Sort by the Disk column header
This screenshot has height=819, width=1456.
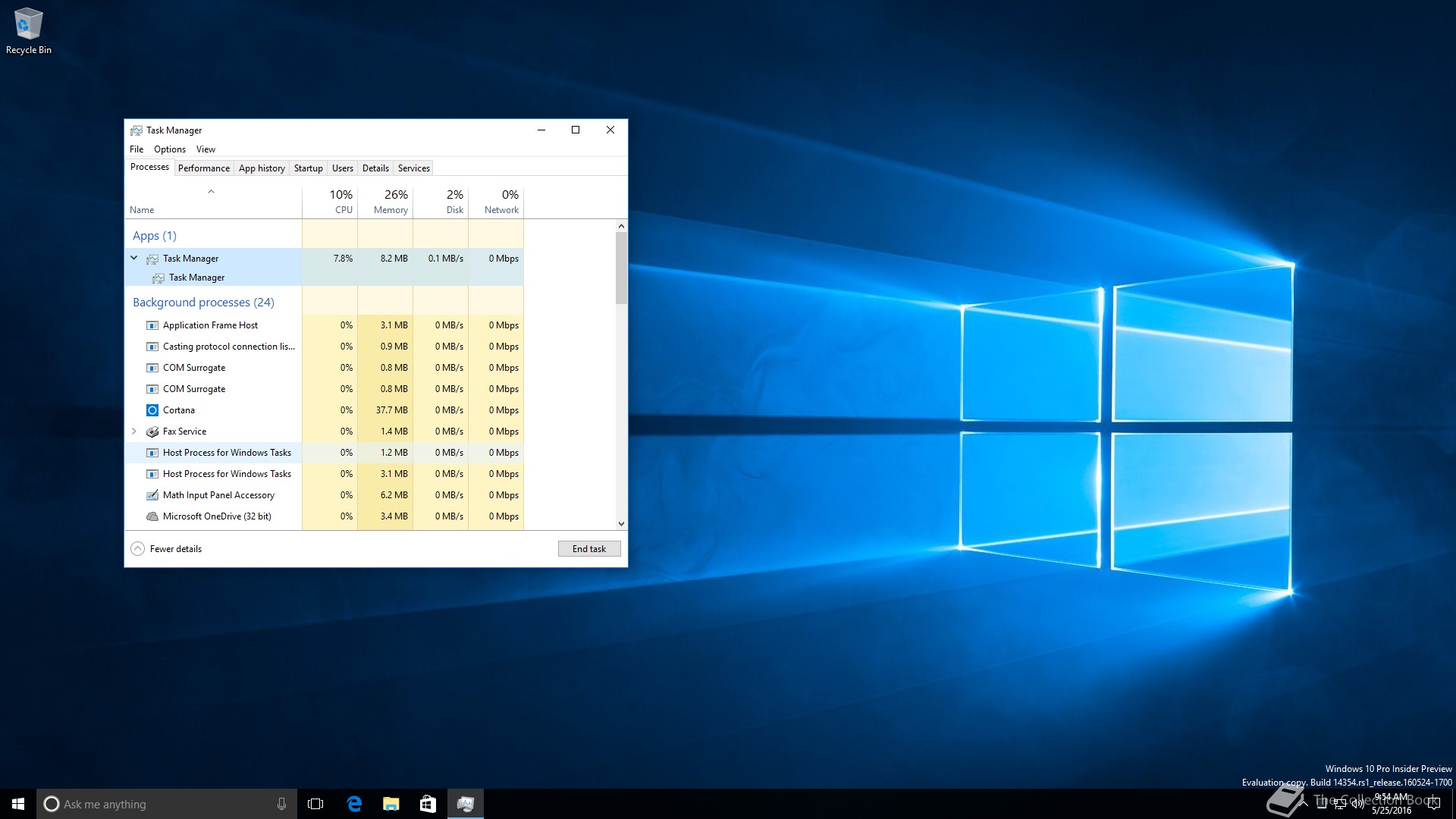point(441,202)
